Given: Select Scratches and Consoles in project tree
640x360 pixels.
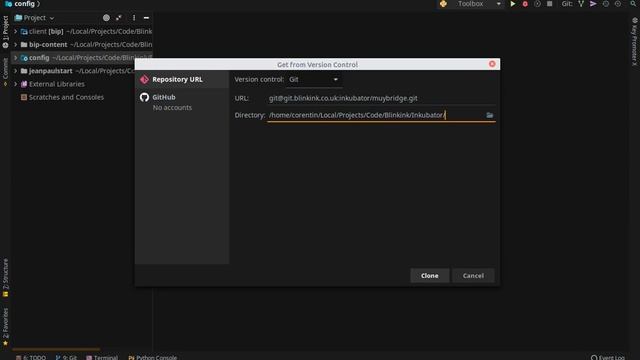Looking at the screenshot, I should pyautogui.click(x=66, y=98).
